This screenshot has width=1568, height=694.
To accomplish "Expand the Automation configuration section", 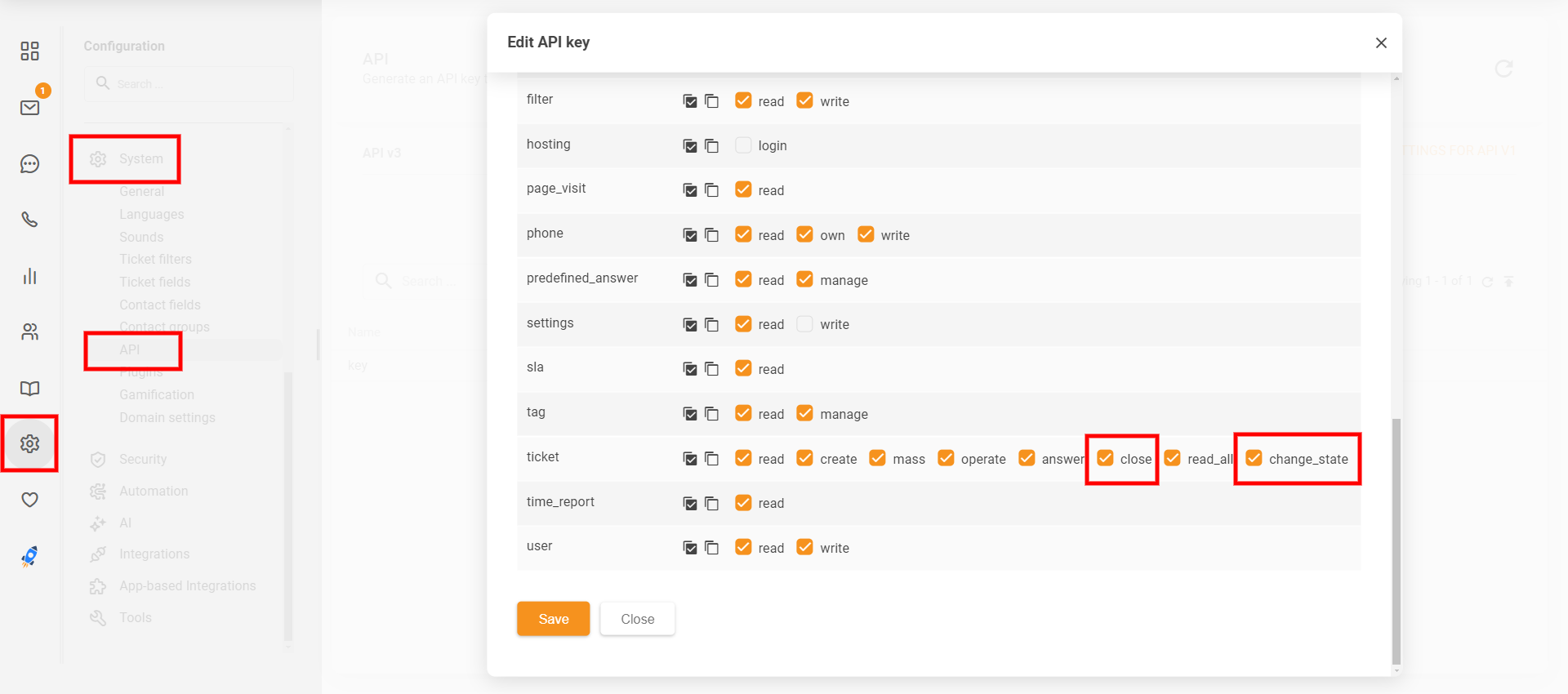I will pyautogui.click(x=154, y=491).
